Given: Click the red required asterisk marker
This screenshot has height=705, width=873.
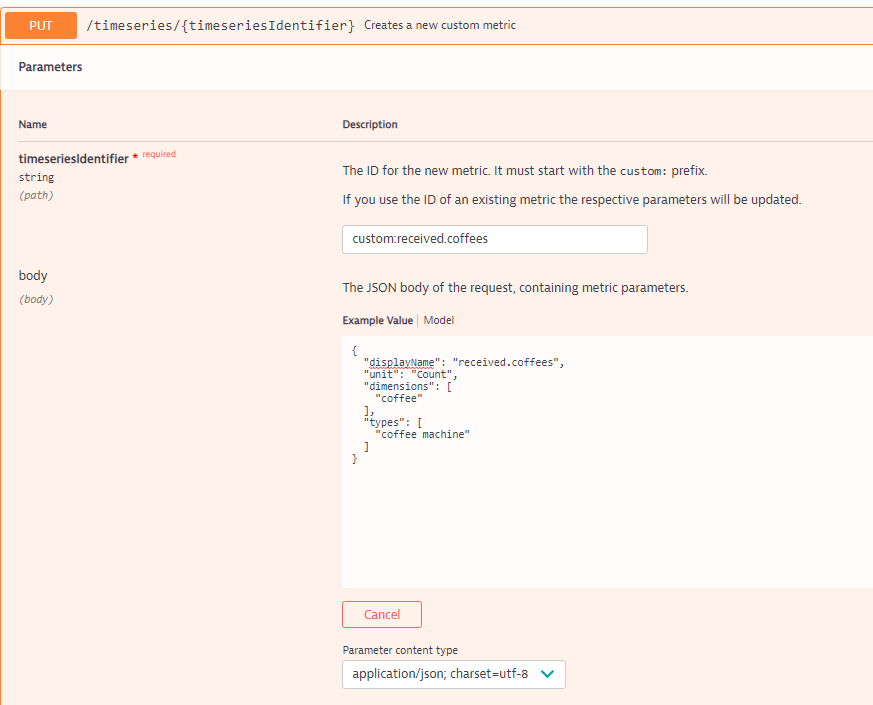Looking at the screenshot, I should [135, 158].
